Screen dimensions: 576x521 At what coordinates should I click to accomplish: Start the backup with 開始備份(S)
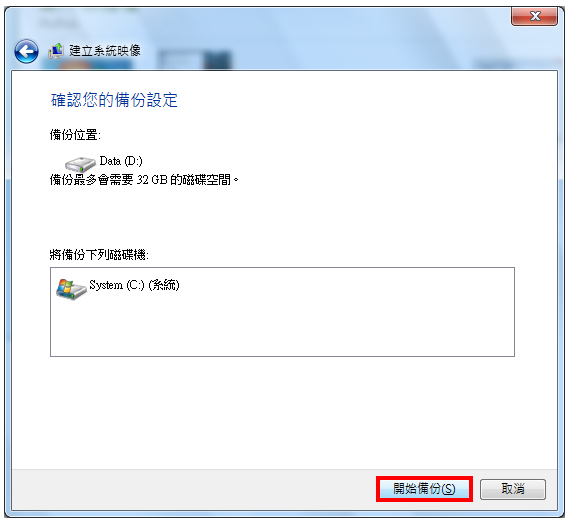424,489
